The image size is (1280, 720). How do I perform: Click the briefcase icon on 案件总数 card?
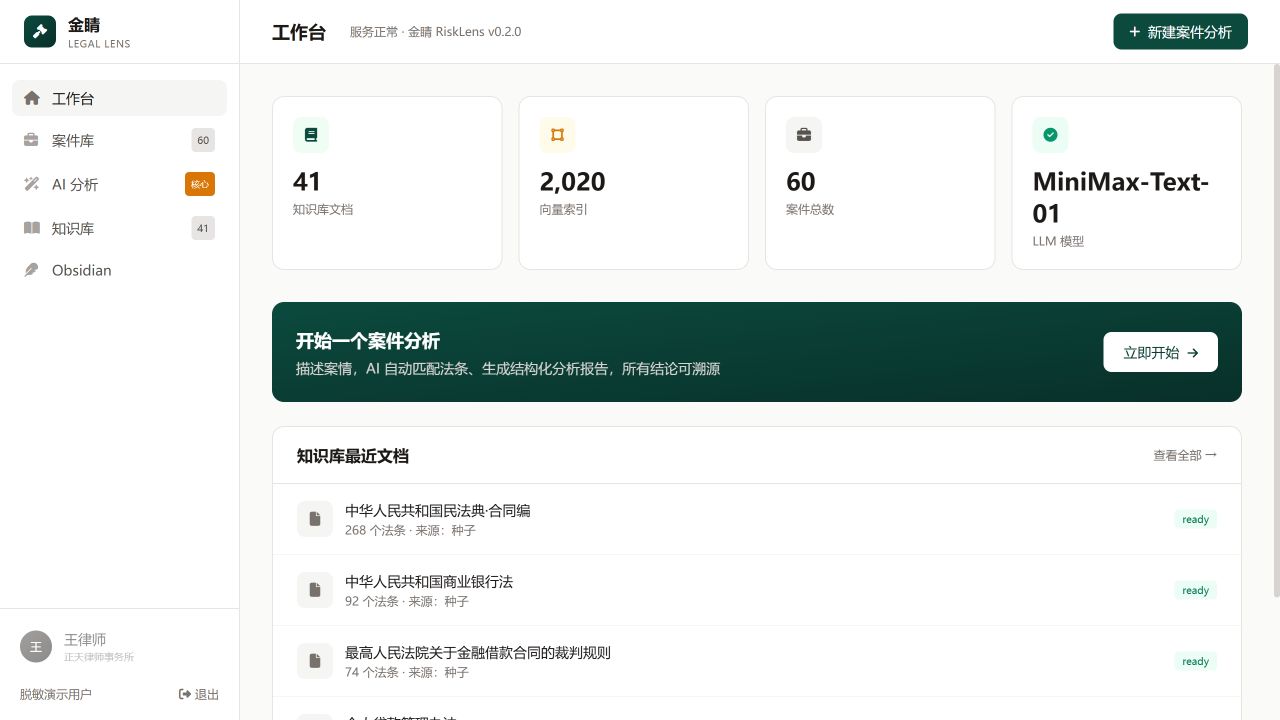[x=804, y=135]
